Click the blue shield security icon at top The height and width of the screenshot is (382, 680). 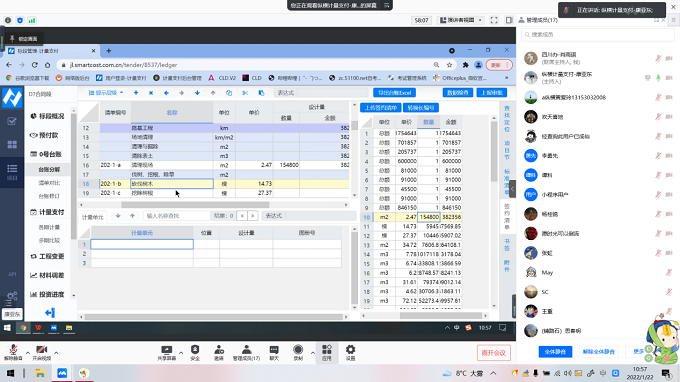(x=20, y=20)
